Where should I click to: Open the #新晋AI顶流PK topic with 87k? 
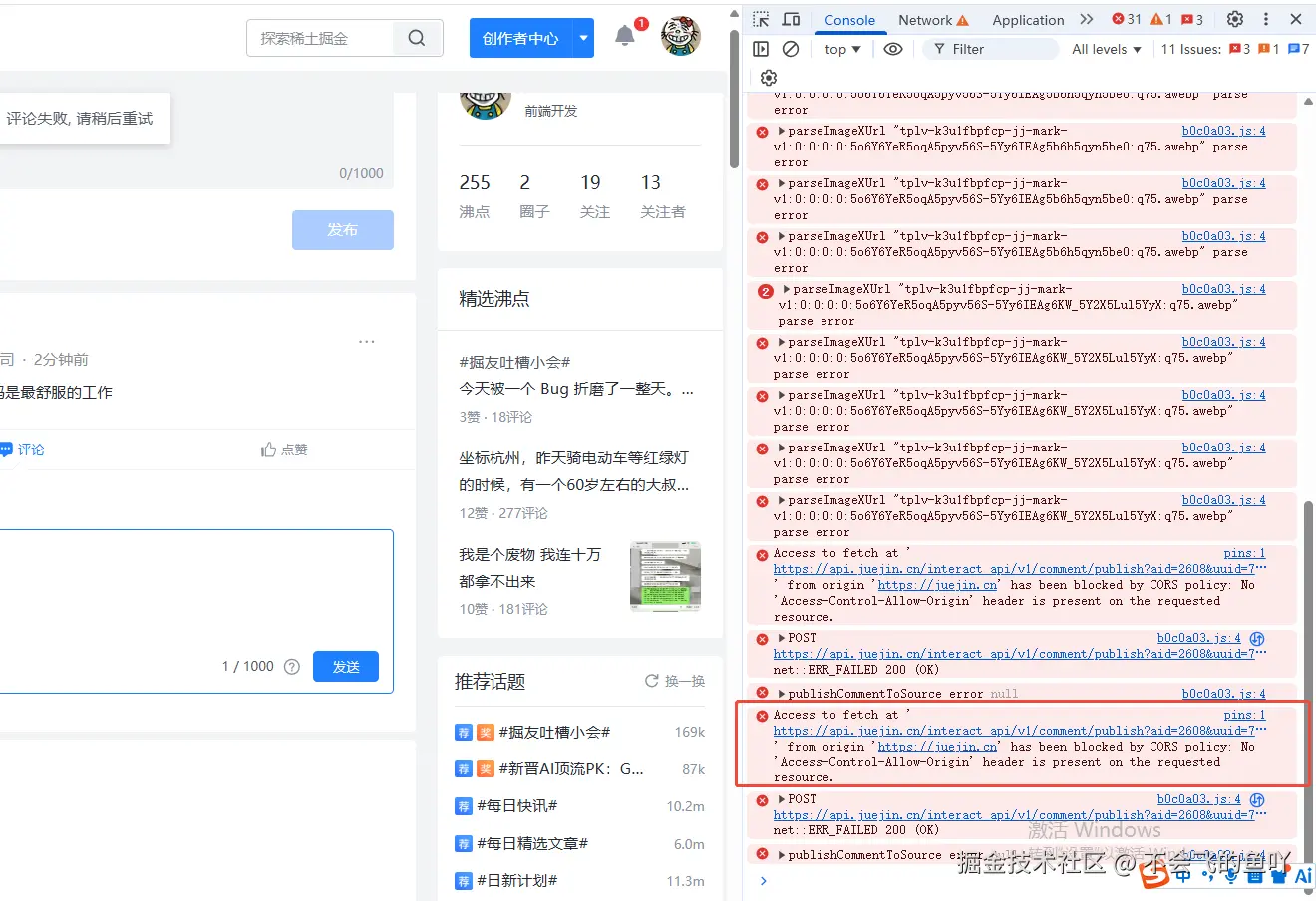tap(570, 769)
